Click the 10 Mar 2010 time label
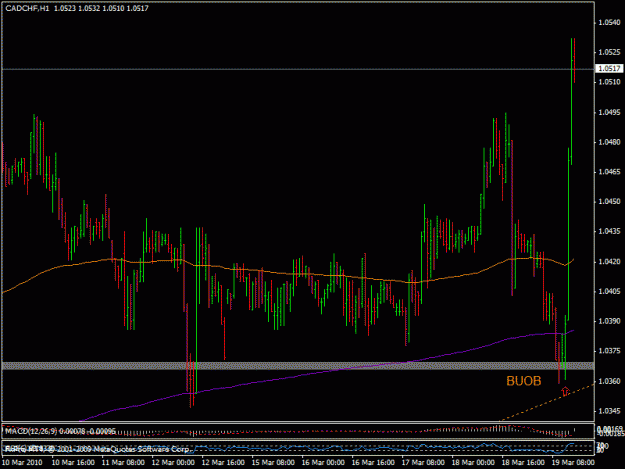 22,463
